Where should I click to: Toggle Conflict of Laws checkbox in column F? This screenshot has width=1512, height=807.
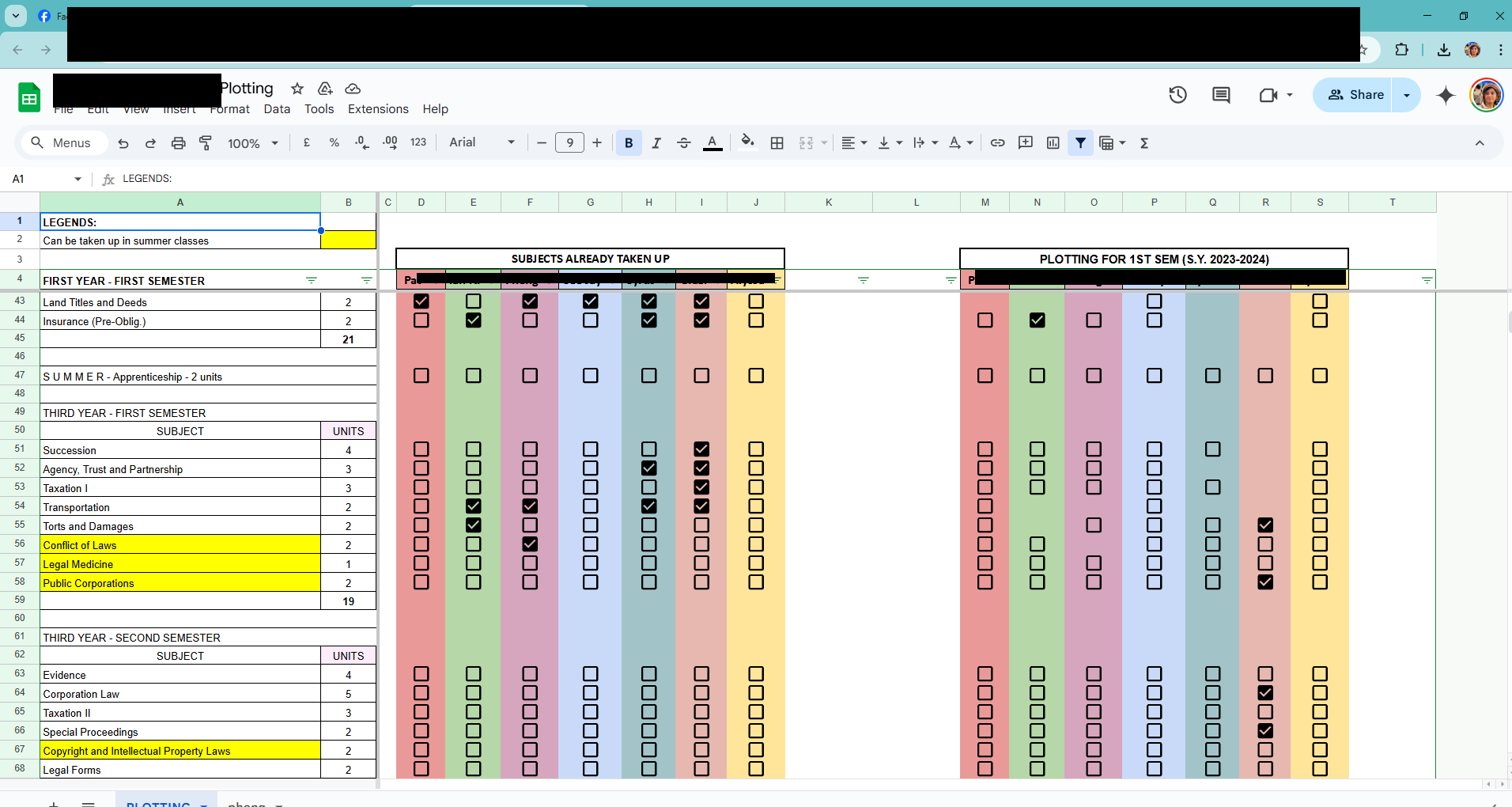coord(530,544)
